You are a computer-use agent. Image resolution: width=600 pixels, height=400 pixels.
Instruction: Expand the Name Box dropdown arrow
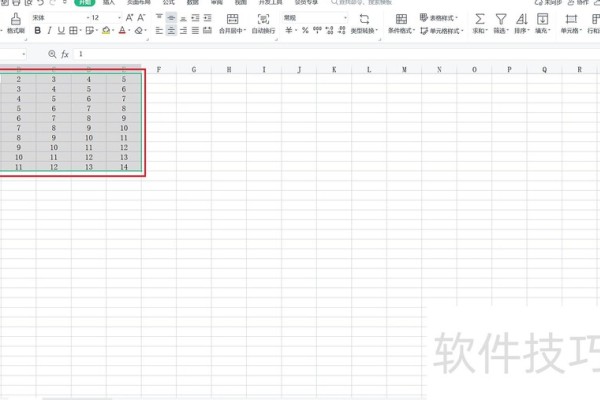24,54
